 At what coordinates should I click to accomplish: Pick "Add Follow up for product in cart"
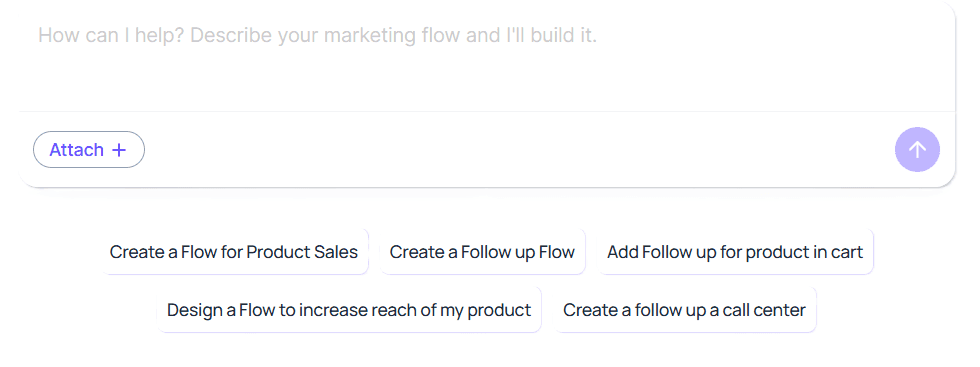tap(735, 252)
